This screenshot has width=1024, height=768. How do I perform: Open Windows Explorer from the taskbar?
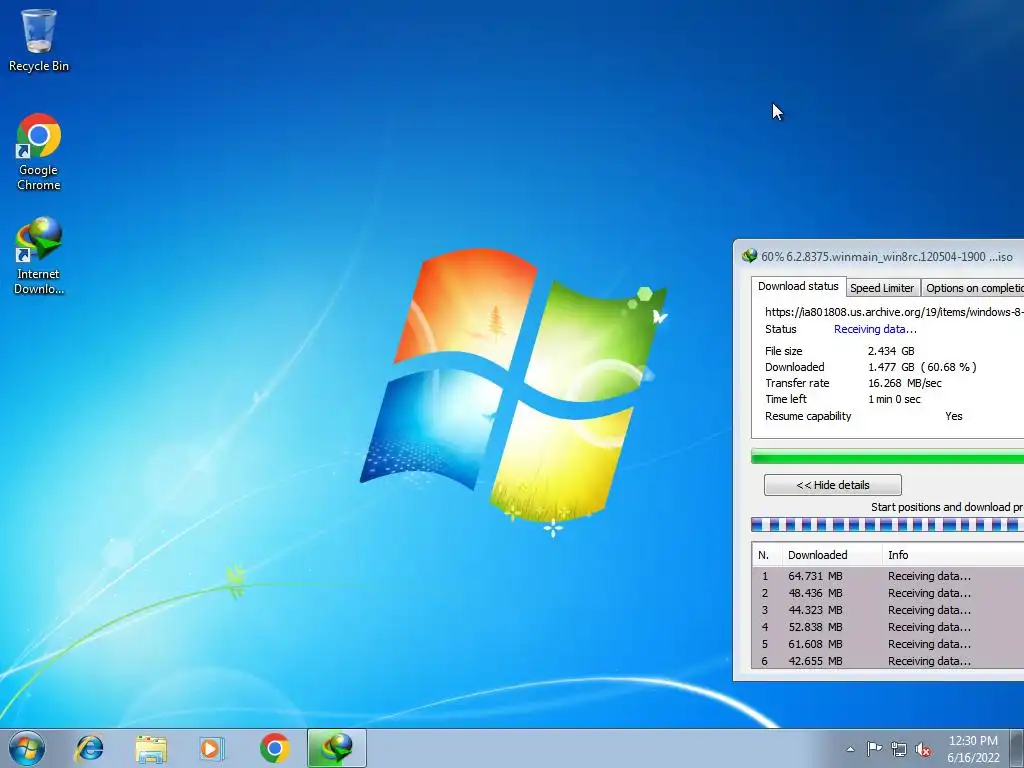[x=151, y=748]
